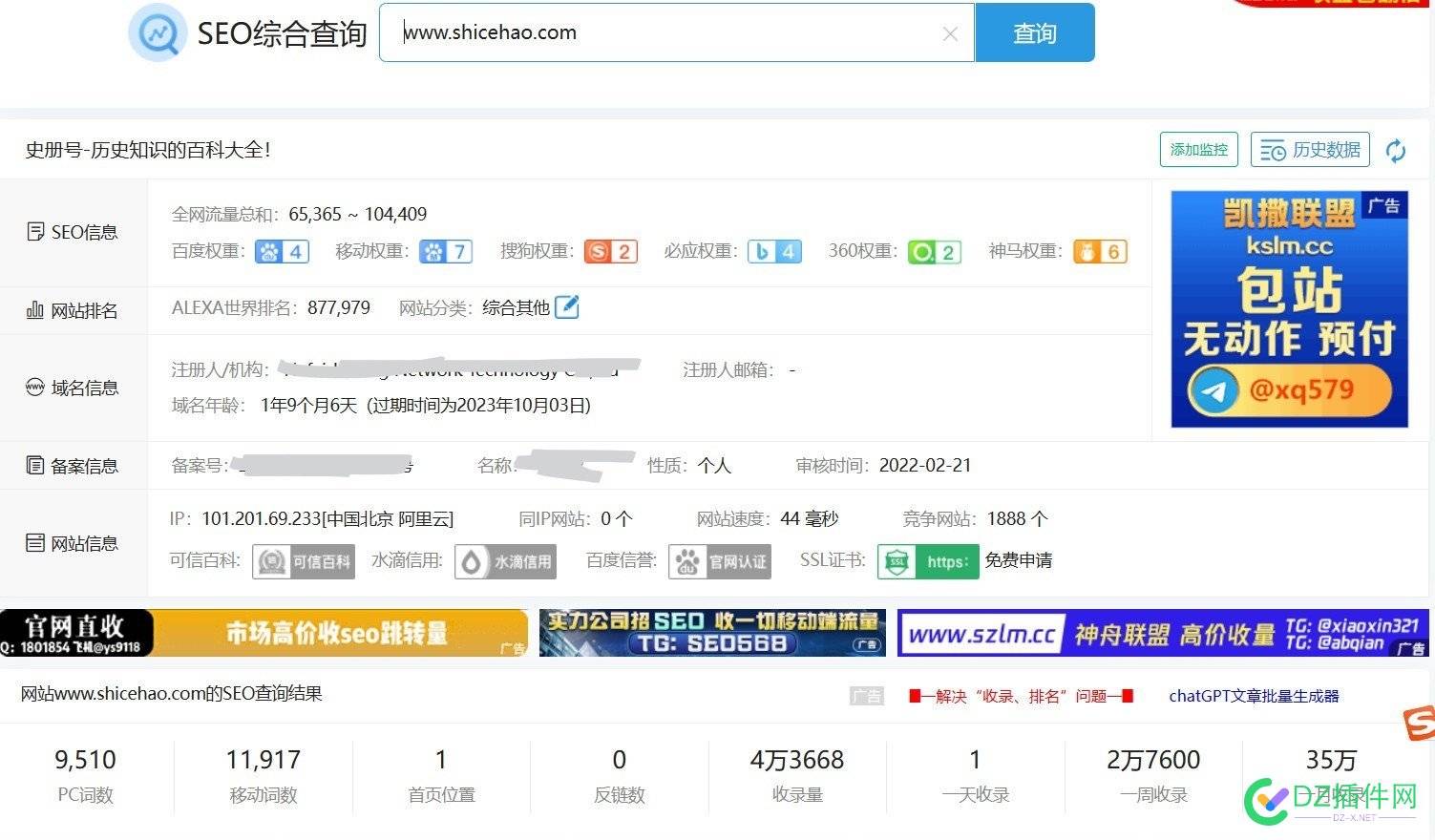The image size is (1435, 840).
Task: Click the 必应权重 badge showing 4
Action: tap(774, 252)
